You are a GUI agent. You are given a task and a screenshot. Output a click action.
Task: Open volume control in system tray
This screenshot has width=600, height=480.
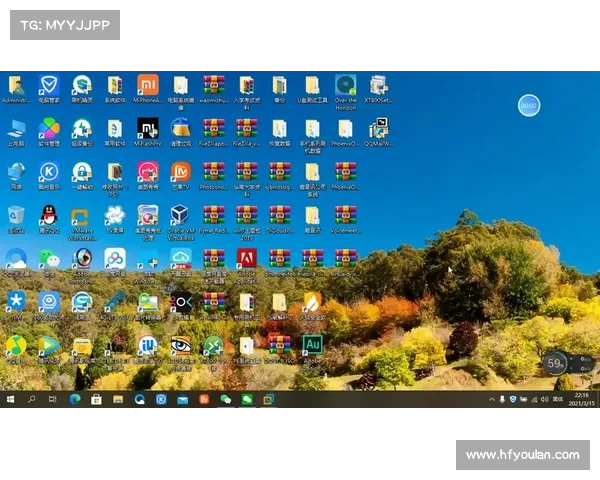(x=545, y=400)
